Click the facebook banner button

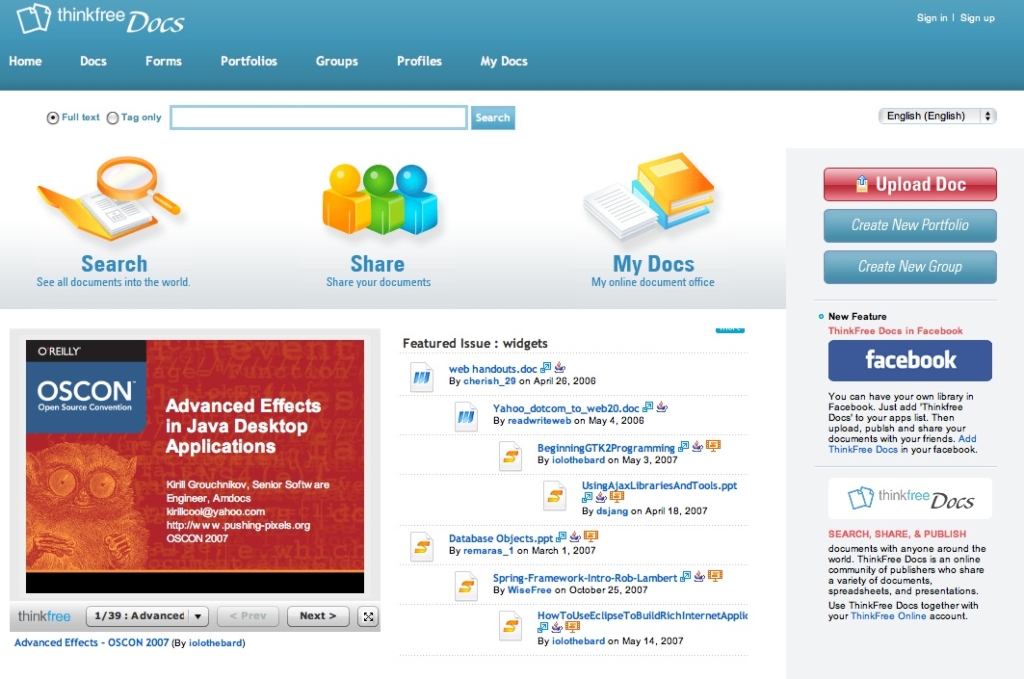pyautogui.click(x=910, y=360)
